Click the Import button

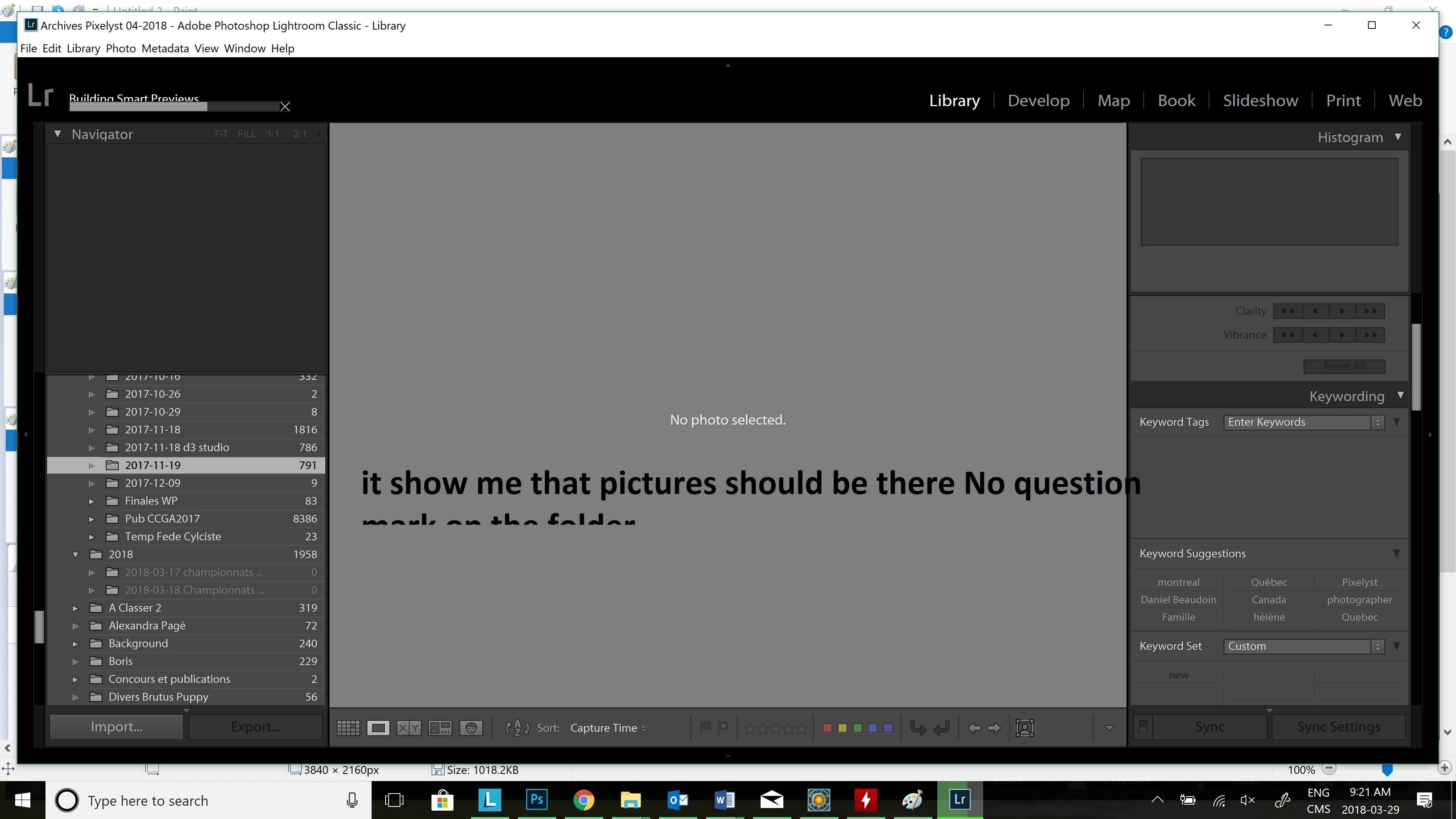116,727
